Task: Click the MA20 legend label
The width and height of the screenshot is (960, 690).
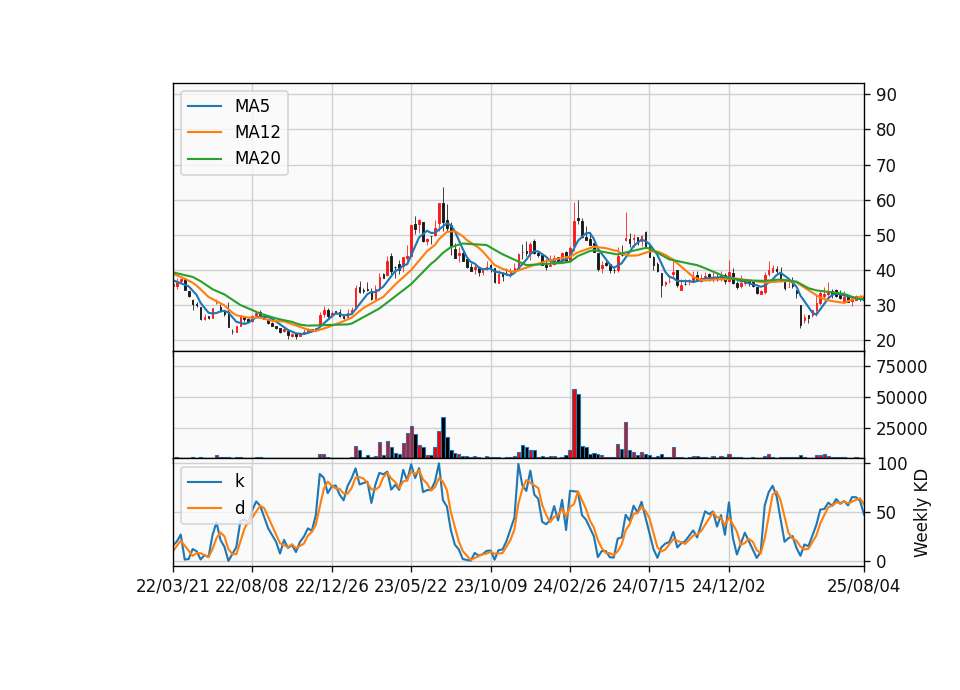Action: [x=257, y=158]
